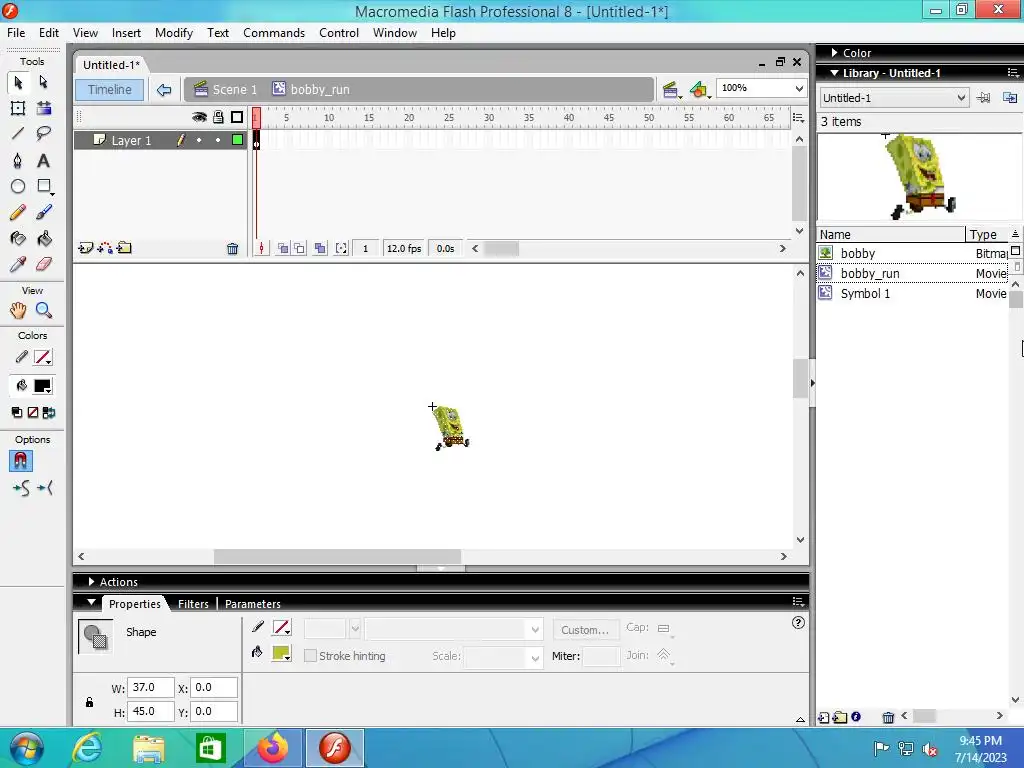Viewport: 1024px width, 768px height.
Task: Select the Hand tool
Action: tap(18, 310)
